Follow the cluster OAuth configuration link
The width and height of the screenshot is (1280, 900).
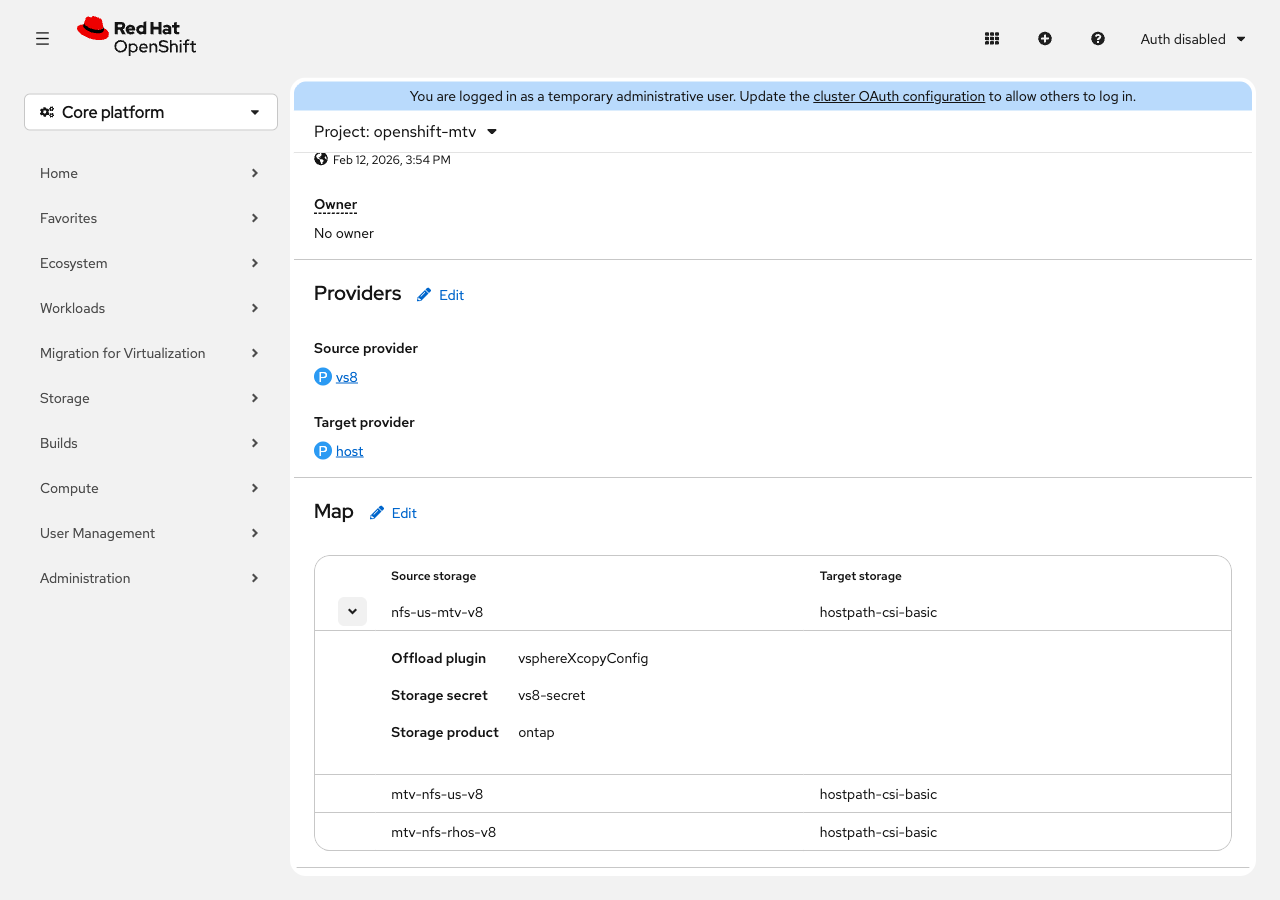899,97
